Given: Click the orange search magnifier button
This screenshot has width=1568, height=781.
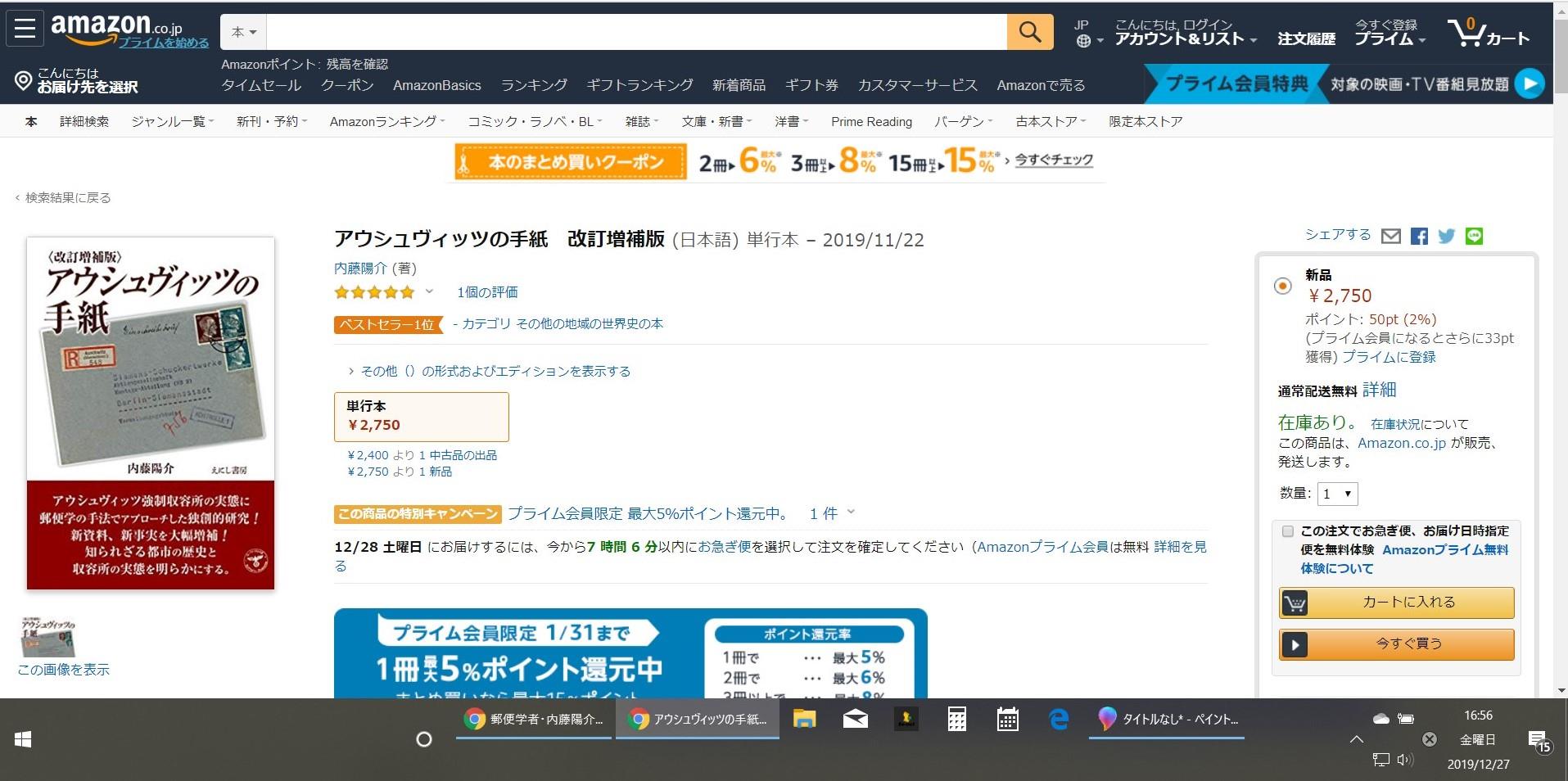Looking at the screenshot, I should 1030,32.
